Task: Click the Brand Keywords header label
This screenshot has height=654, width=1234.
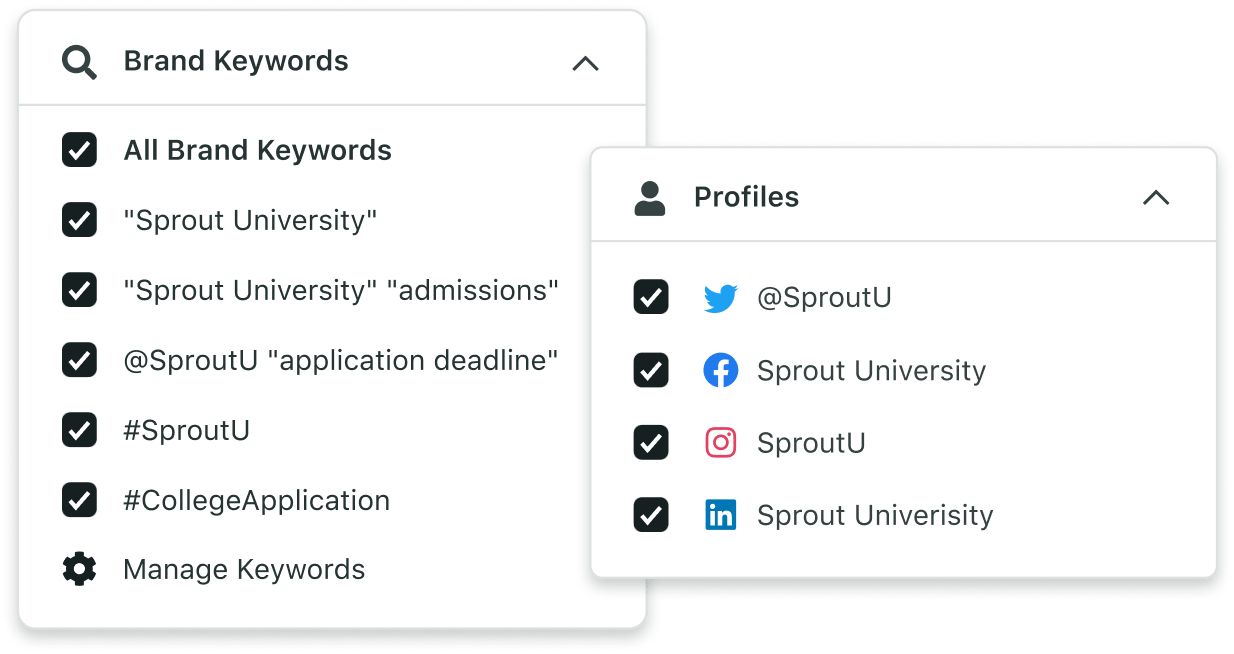Action: 235,60
